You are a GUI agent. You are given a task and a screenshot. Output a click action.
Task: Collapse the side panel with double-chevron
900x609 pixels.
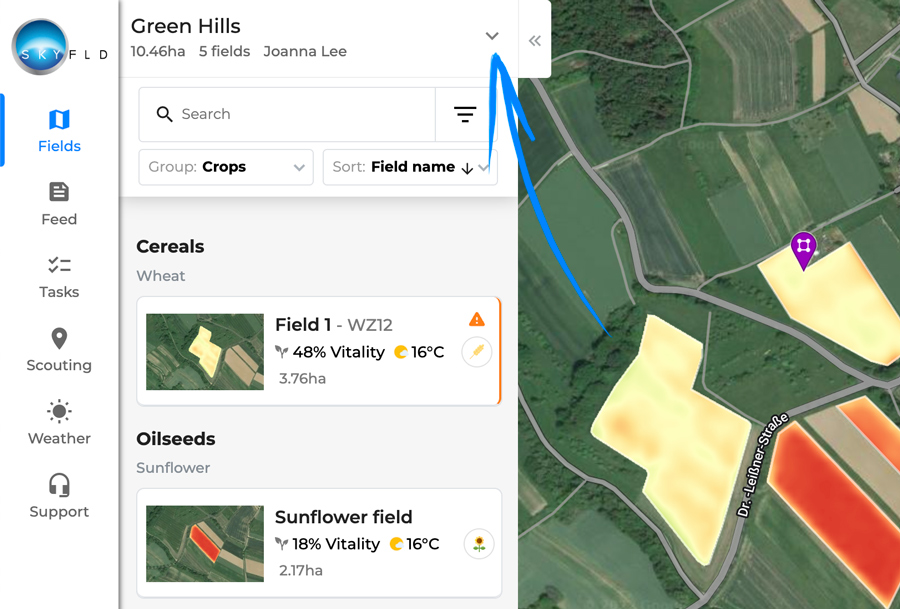534,41
